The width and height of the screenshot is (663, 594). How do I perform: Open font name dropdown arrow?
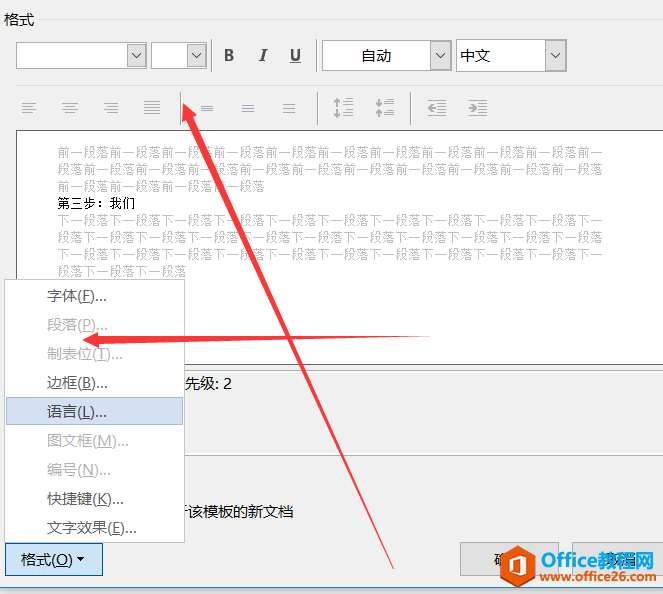[137, 55]
